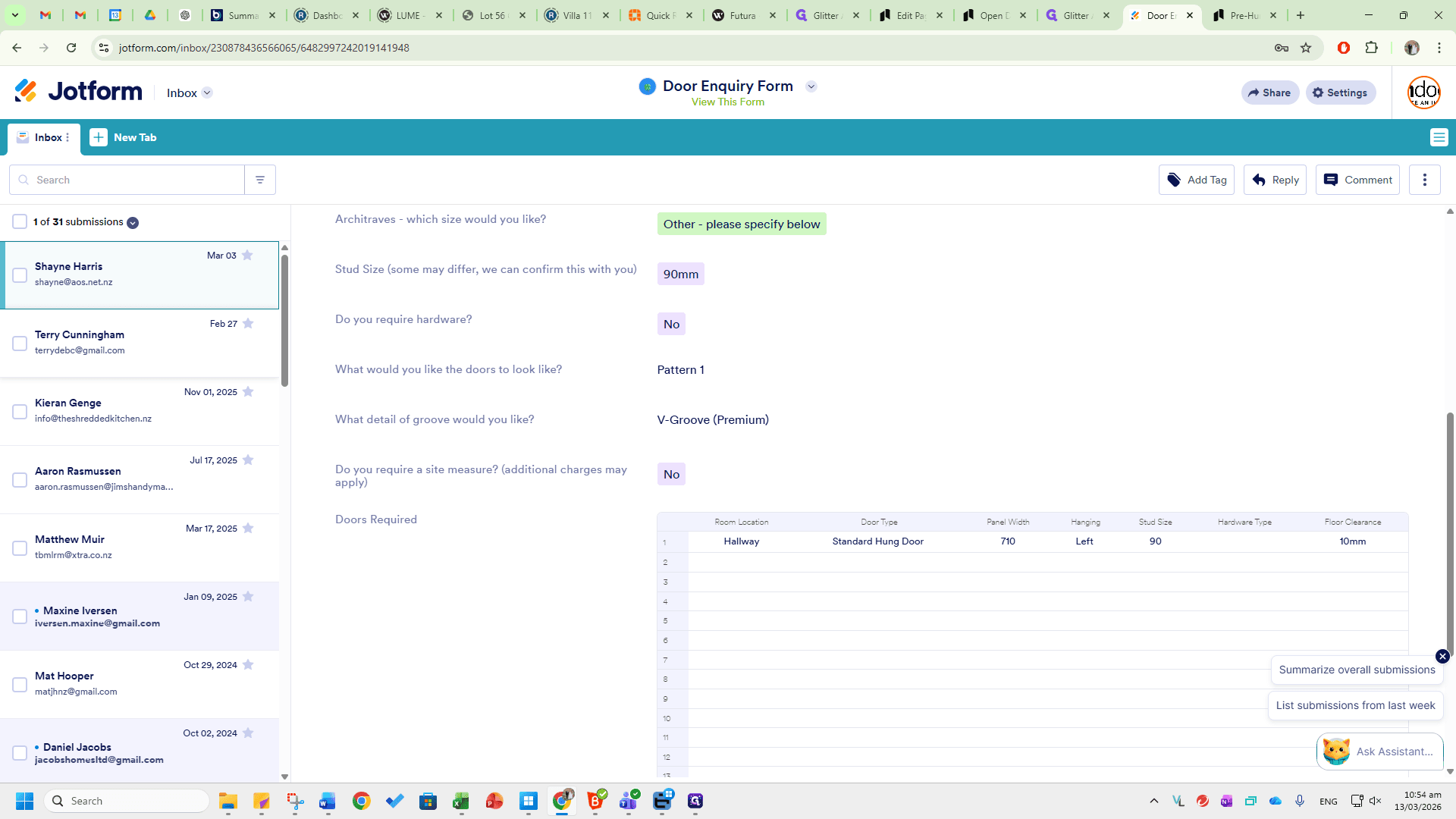Switch to the Quick browser tab
Screen dimensions: 1456x819
coord(661,15)
